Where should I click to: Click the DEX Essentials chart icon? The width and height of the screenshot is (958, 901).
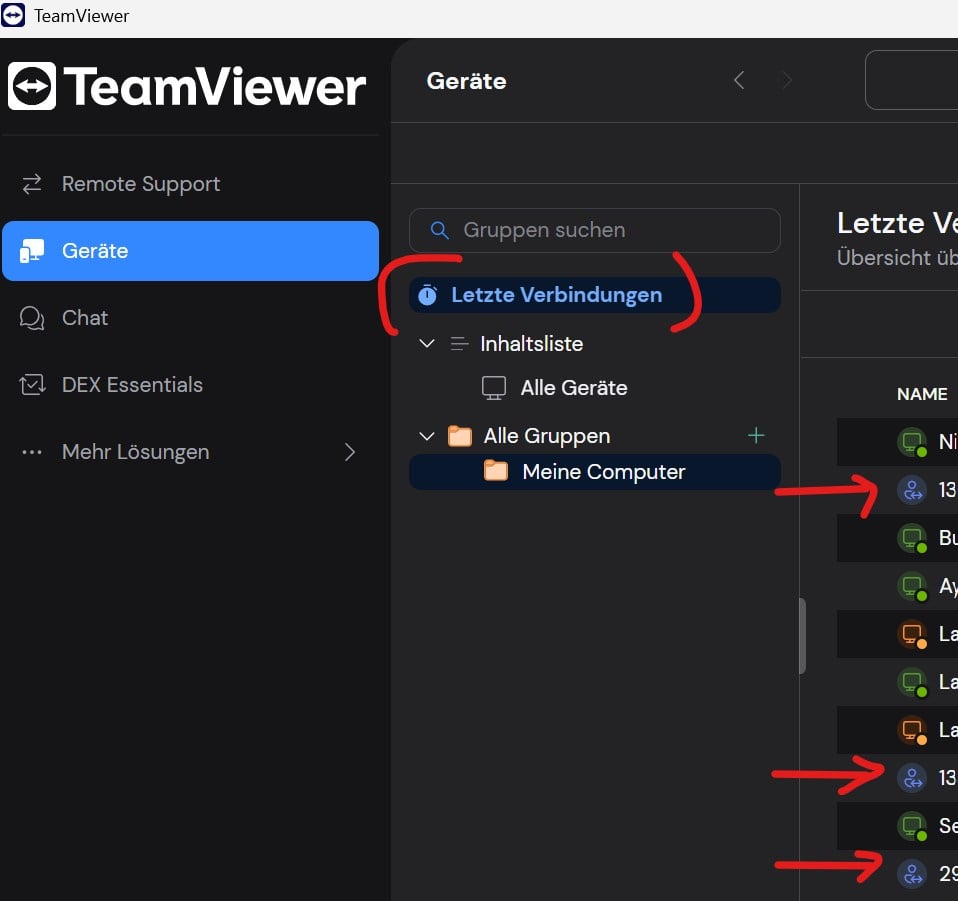(x=32, y=385)
